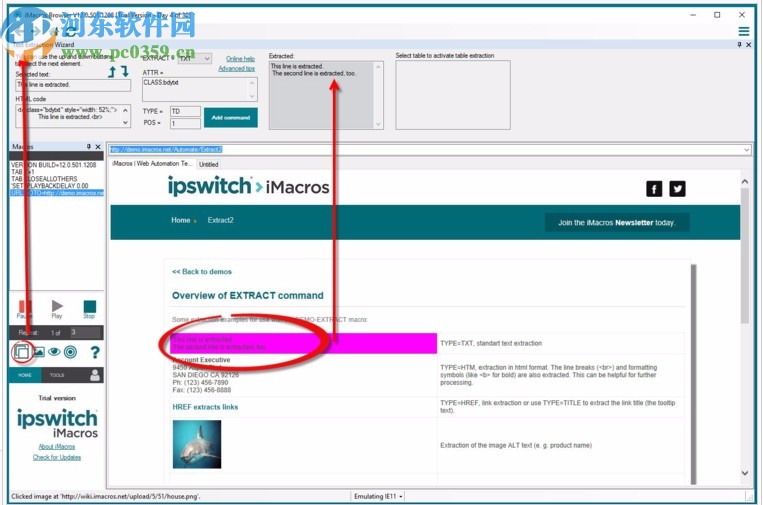
Task: Click the Repeat count field showing 3
Action: click(x=85, y=332)
